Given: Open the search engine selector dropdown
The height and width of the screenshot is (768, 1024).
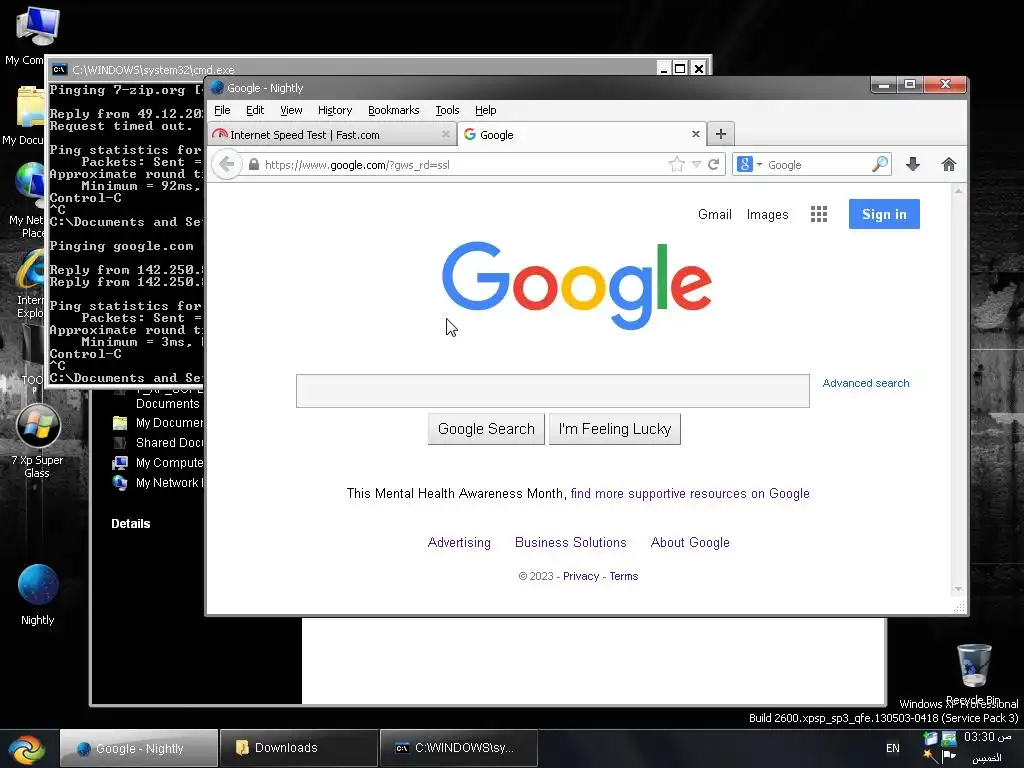Looking at the screenshot, I should [x=750, y=165].
